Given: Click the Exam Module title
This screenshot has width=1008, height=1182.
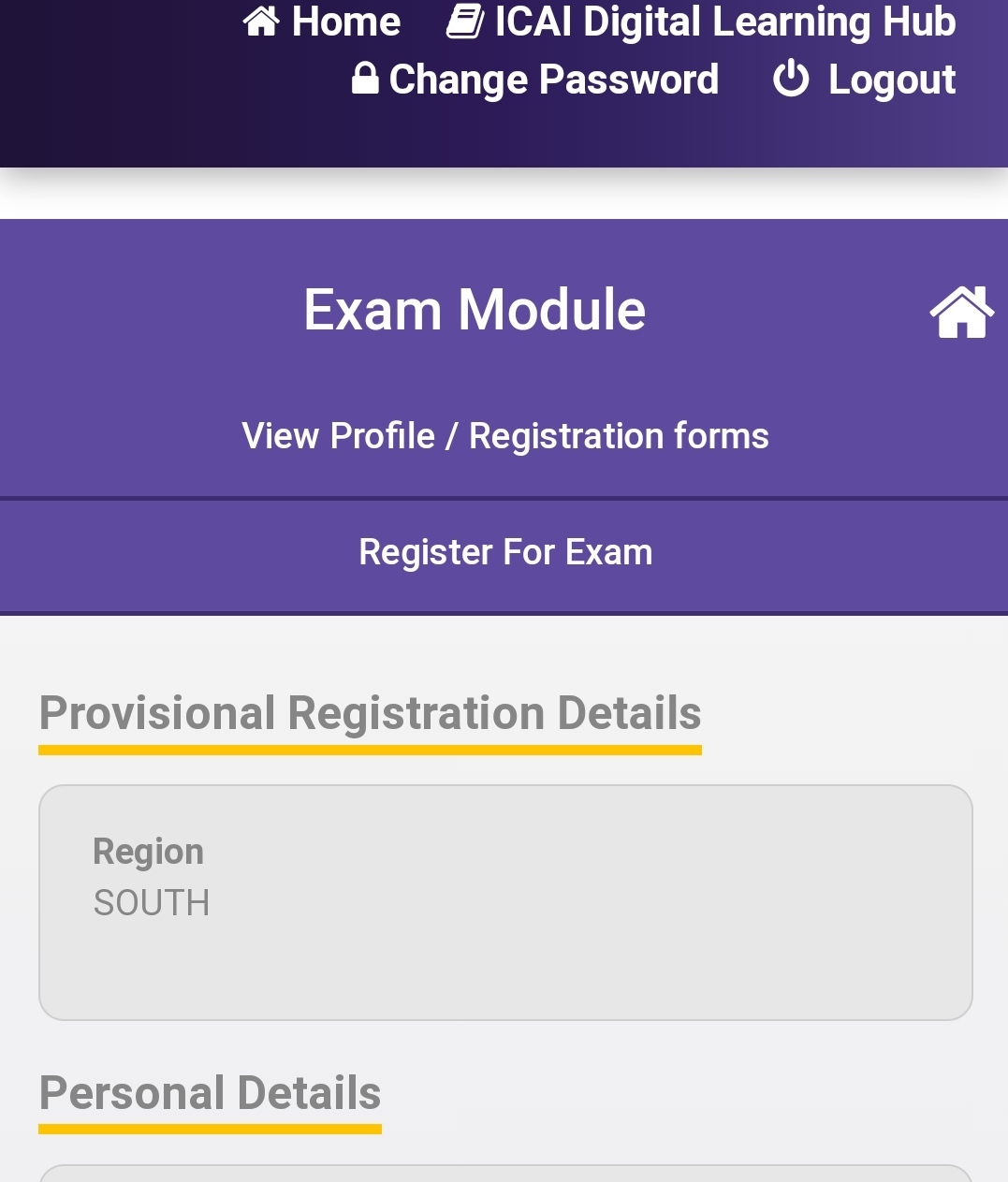Looking at the screenshot, I should [475, 310].
